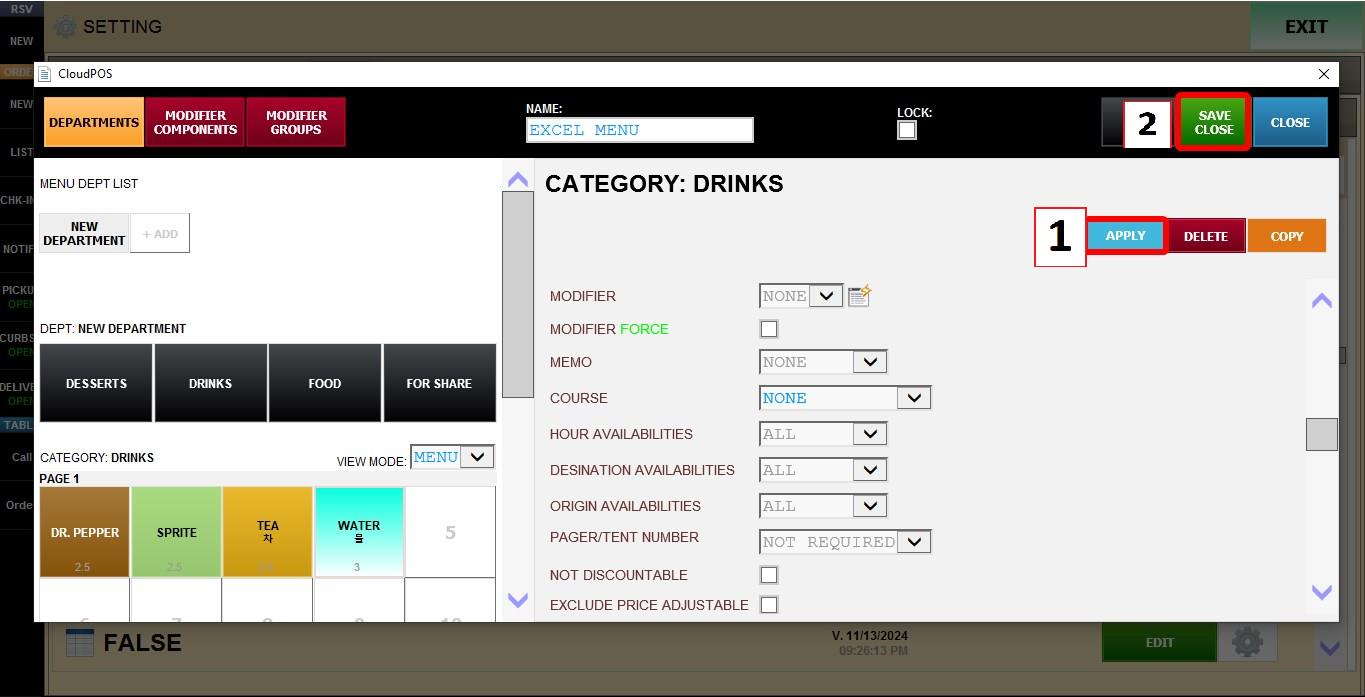Click the + ADD button
Image resolution: width=1365 pixels, height=697 pixels.
pyautogui.click(x=160, y=233)
